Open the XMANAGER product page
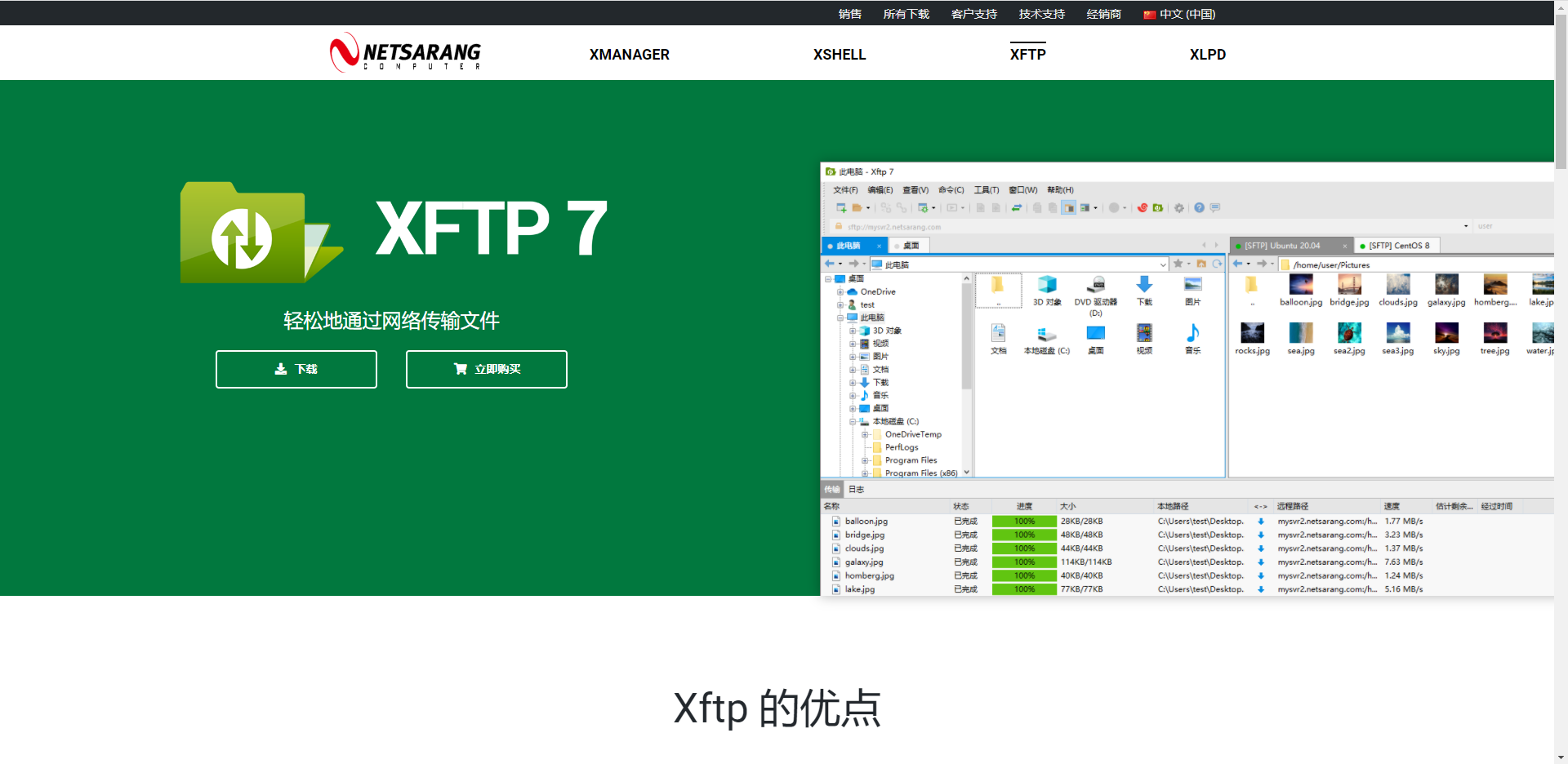This screenshot has height=764, width=1568. (630, 55)
